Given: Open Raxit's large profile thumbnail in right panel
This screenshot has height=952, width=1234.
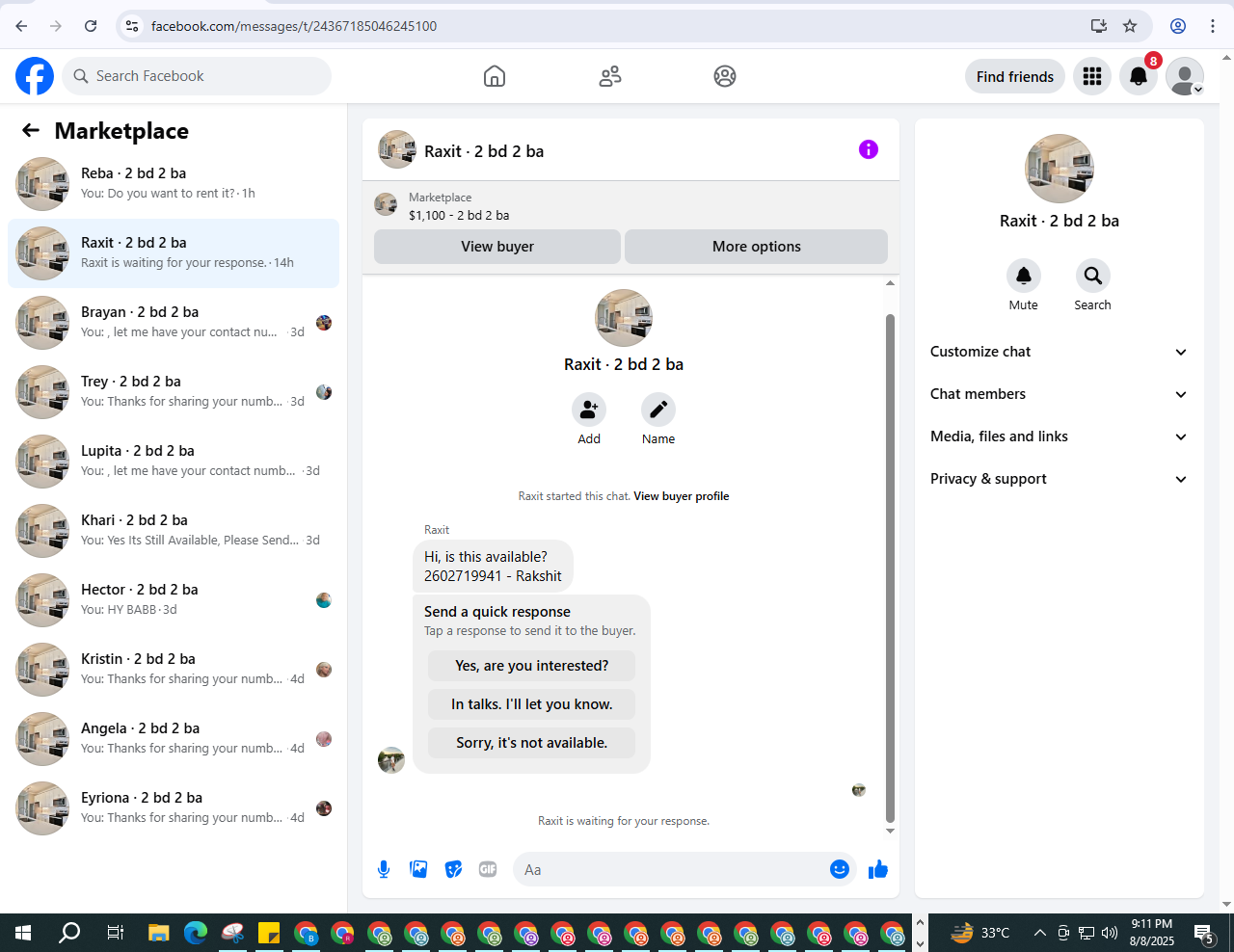Looking at the screenshot, I should (x=1060, y=169).
